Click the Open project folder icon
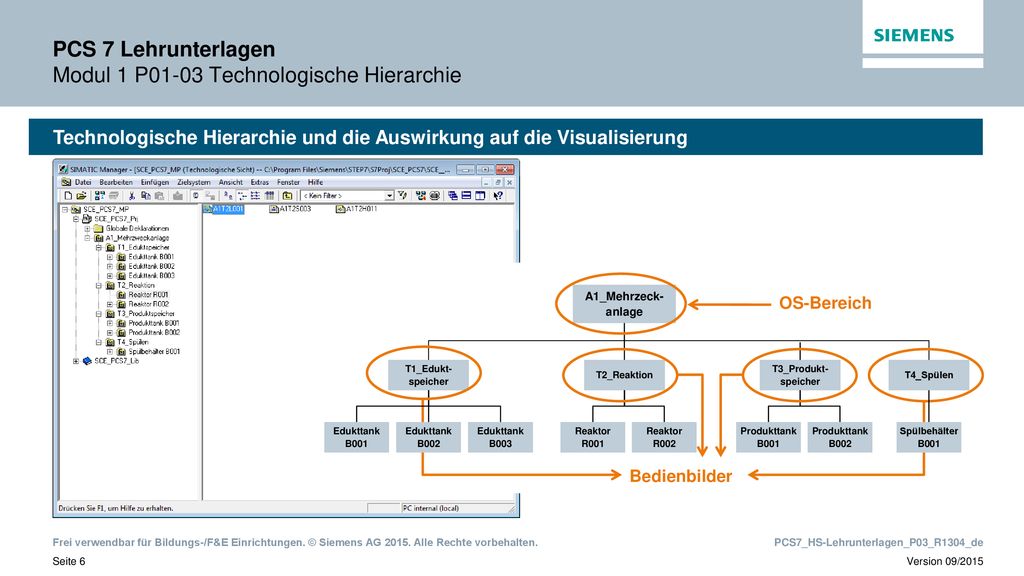Screen dimensions: 1024x576 (x=81, y=195)
